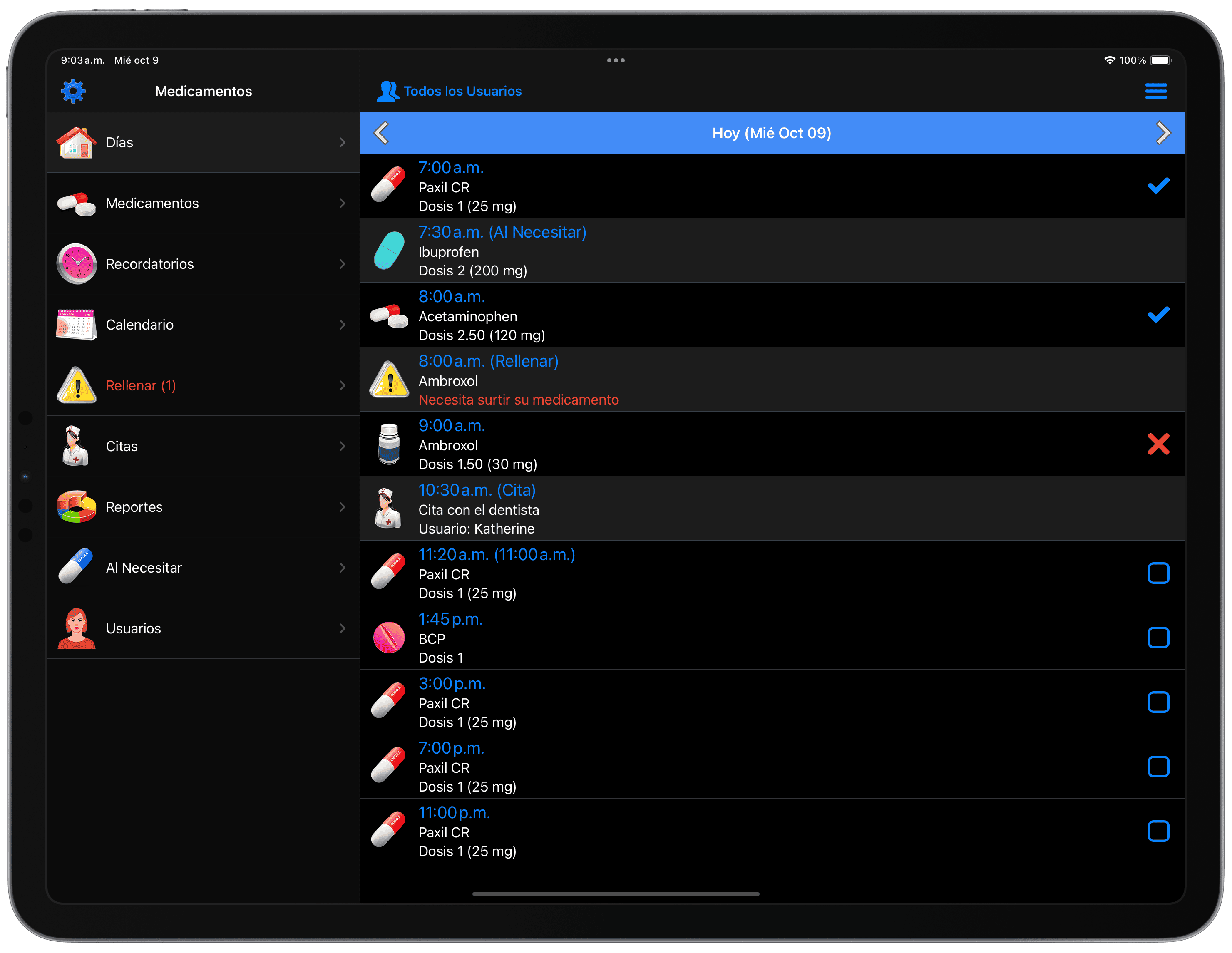
Task: Click the Acetaminophen pills icon
Action: (389, 316)
